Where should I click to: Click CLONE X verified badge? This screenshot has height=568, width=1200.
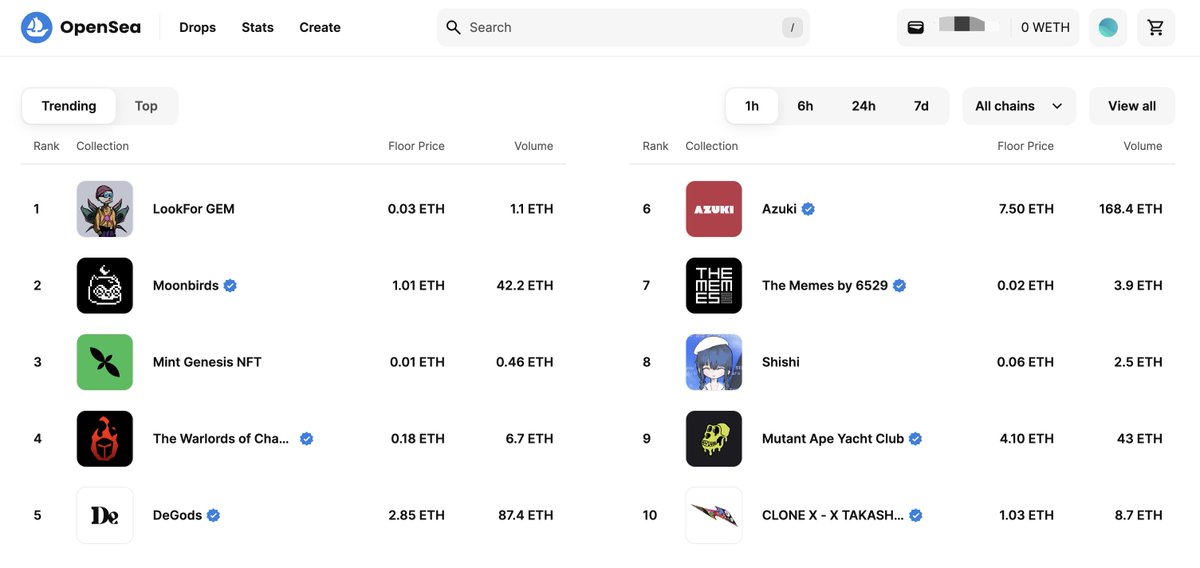(915, 516)
